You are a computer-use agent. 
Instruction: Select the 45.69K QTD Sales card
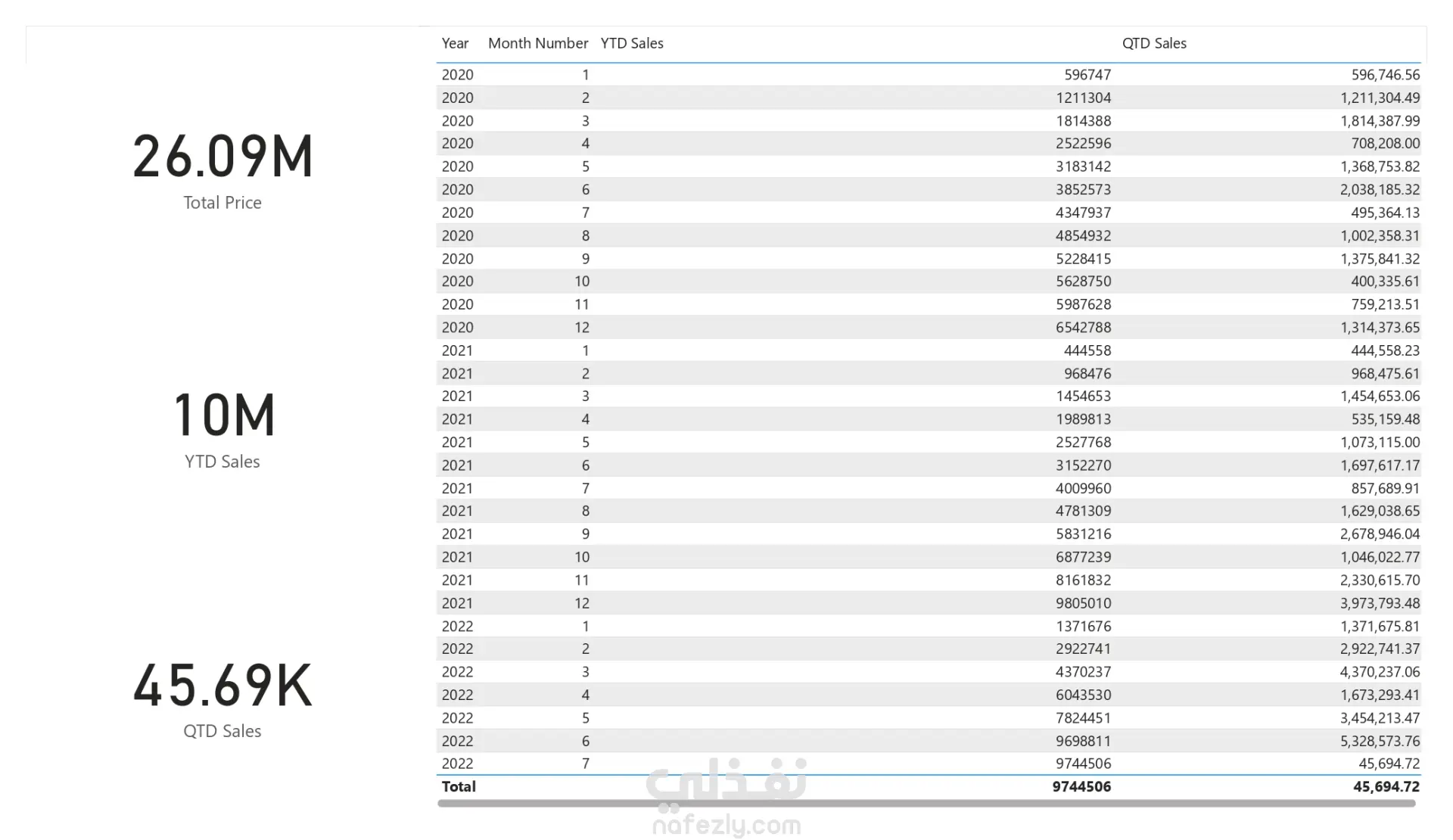coord(222,686)
